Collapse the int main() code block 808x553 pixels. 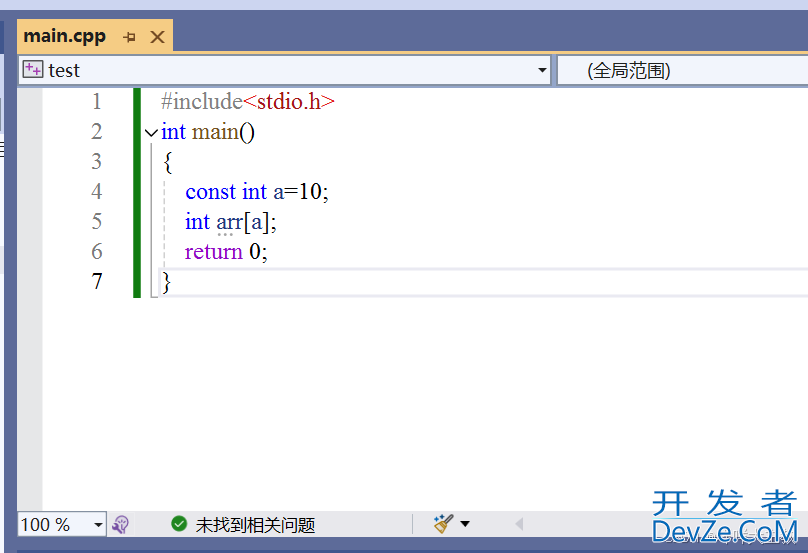(151, 133)
